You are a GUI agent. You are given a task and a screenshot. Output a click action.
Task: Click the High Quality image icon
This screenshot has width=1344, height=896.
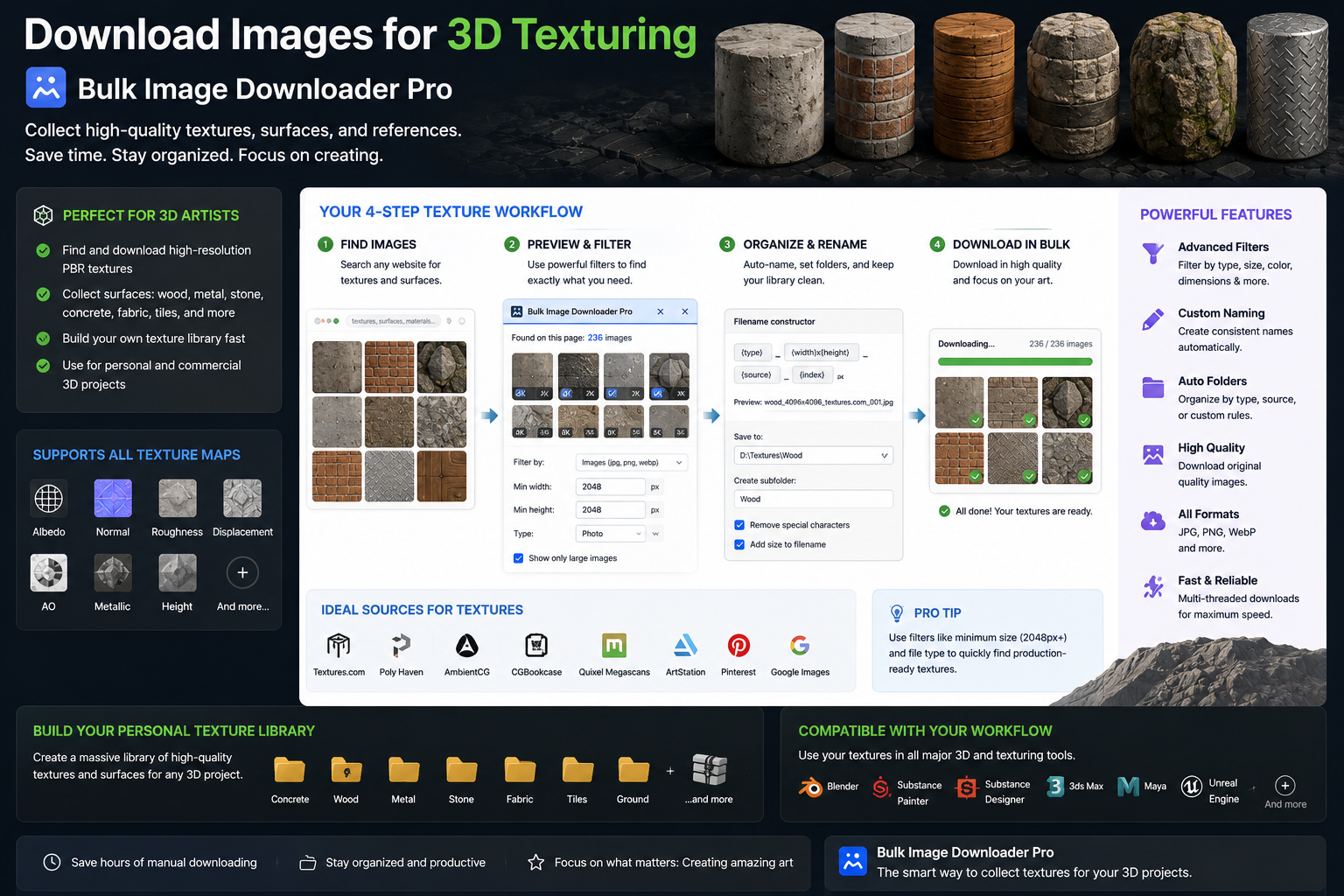click(1153, 454)
